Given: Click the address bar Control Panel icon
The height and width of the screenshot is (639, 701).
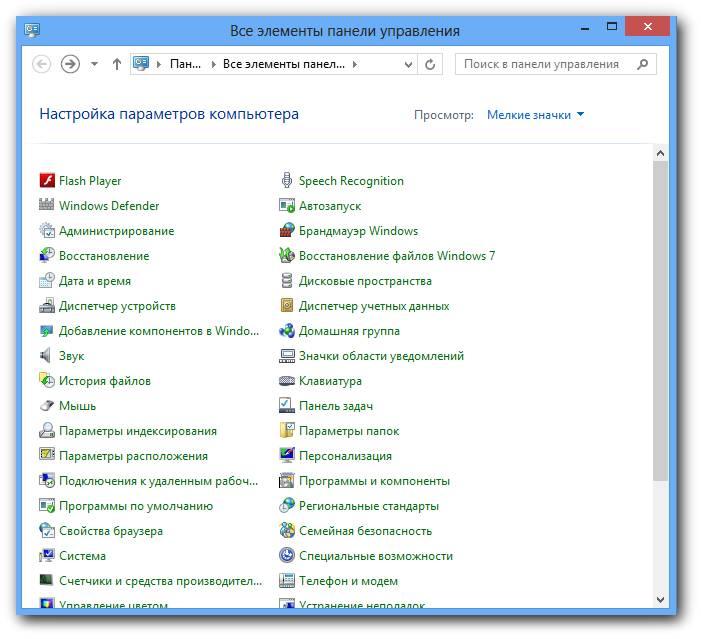Looking at the screenshot, I should pyautogui.click(x=141, y=64).
